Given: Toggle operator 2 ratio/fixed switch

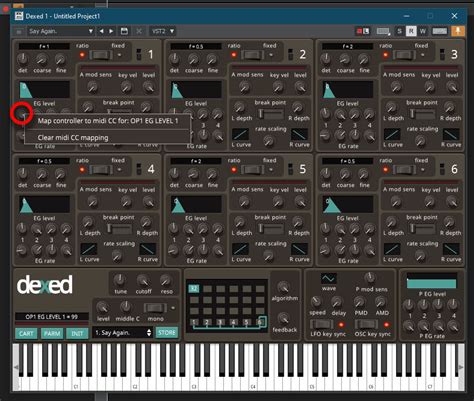Looking at the screenshot, I should tap(252, 55).
